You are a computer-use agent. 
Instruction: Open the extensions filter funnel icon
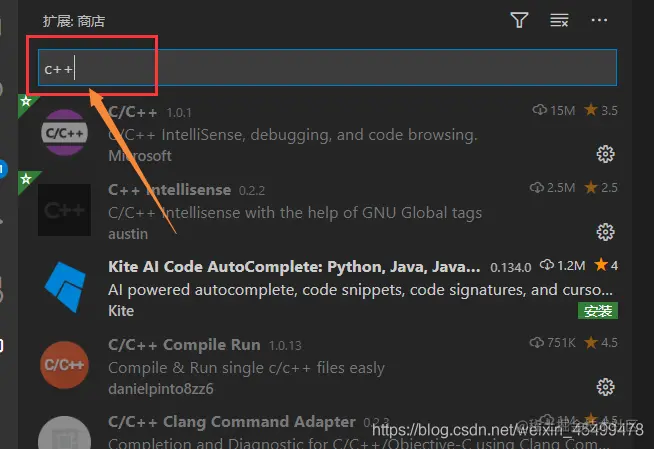coord(519,20)
